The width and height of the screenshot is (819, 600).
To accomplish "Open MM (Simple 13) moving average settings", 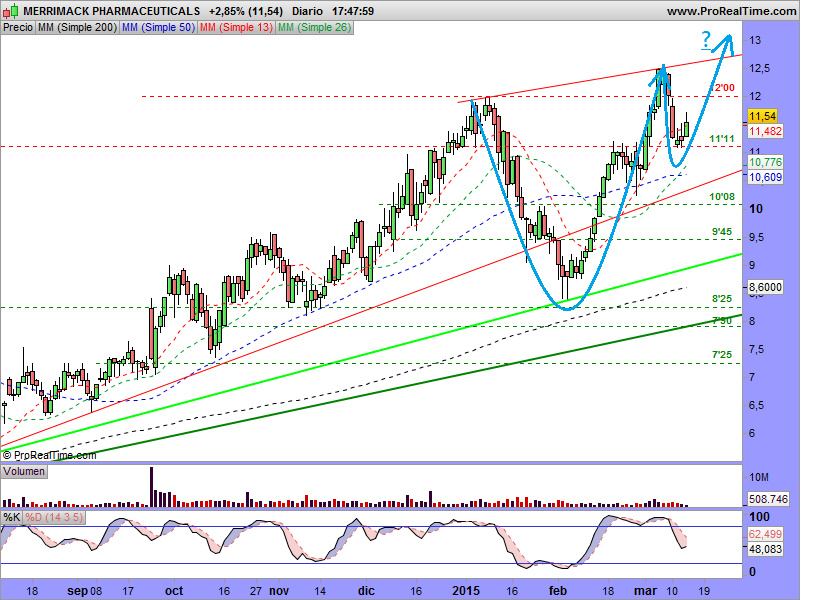I will (x=237, y=27).
